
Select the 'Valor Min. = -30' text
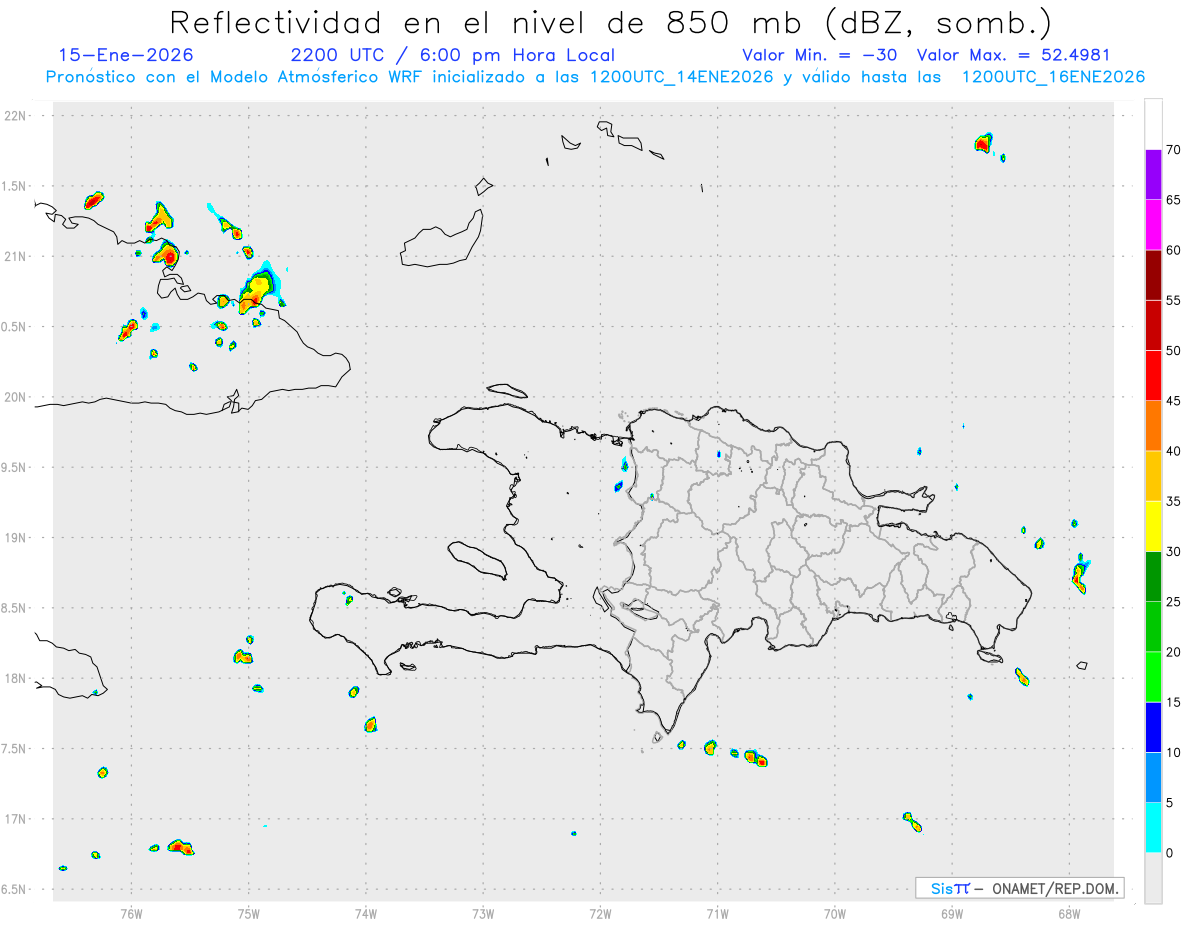[x=820, y=55]
